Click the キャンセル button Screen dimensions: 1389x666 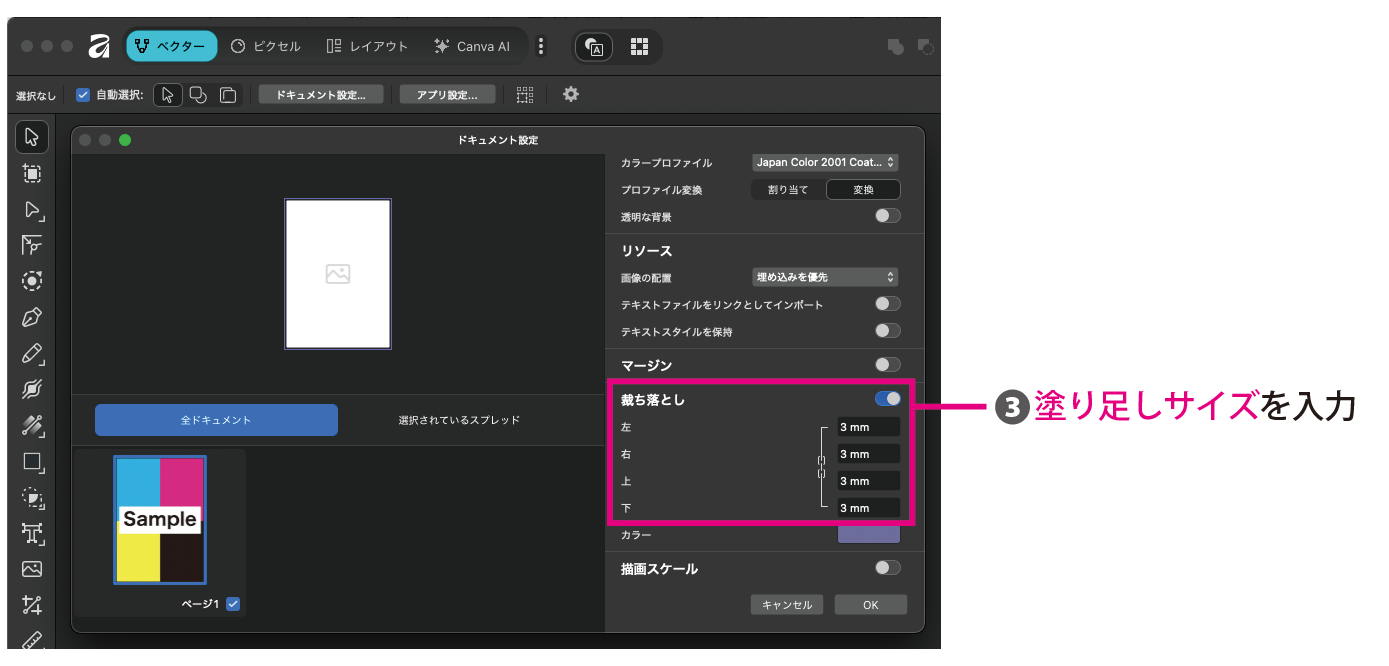pos(787,605)
